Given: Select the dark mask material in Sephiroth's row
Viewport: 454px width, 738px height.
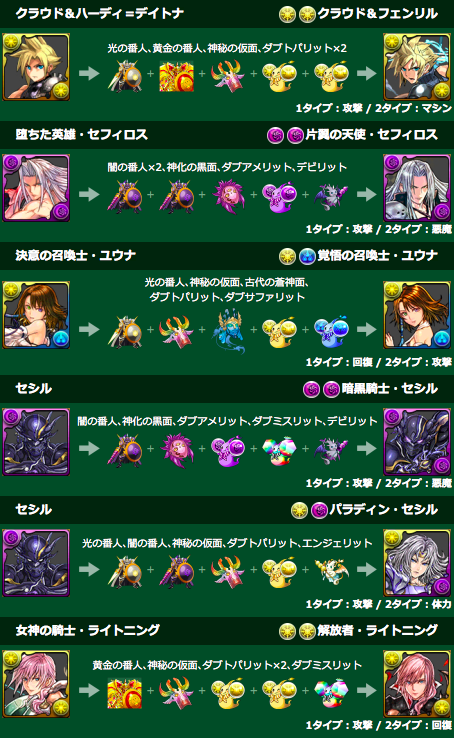Looking at the screenshot, I should [228, 196].
